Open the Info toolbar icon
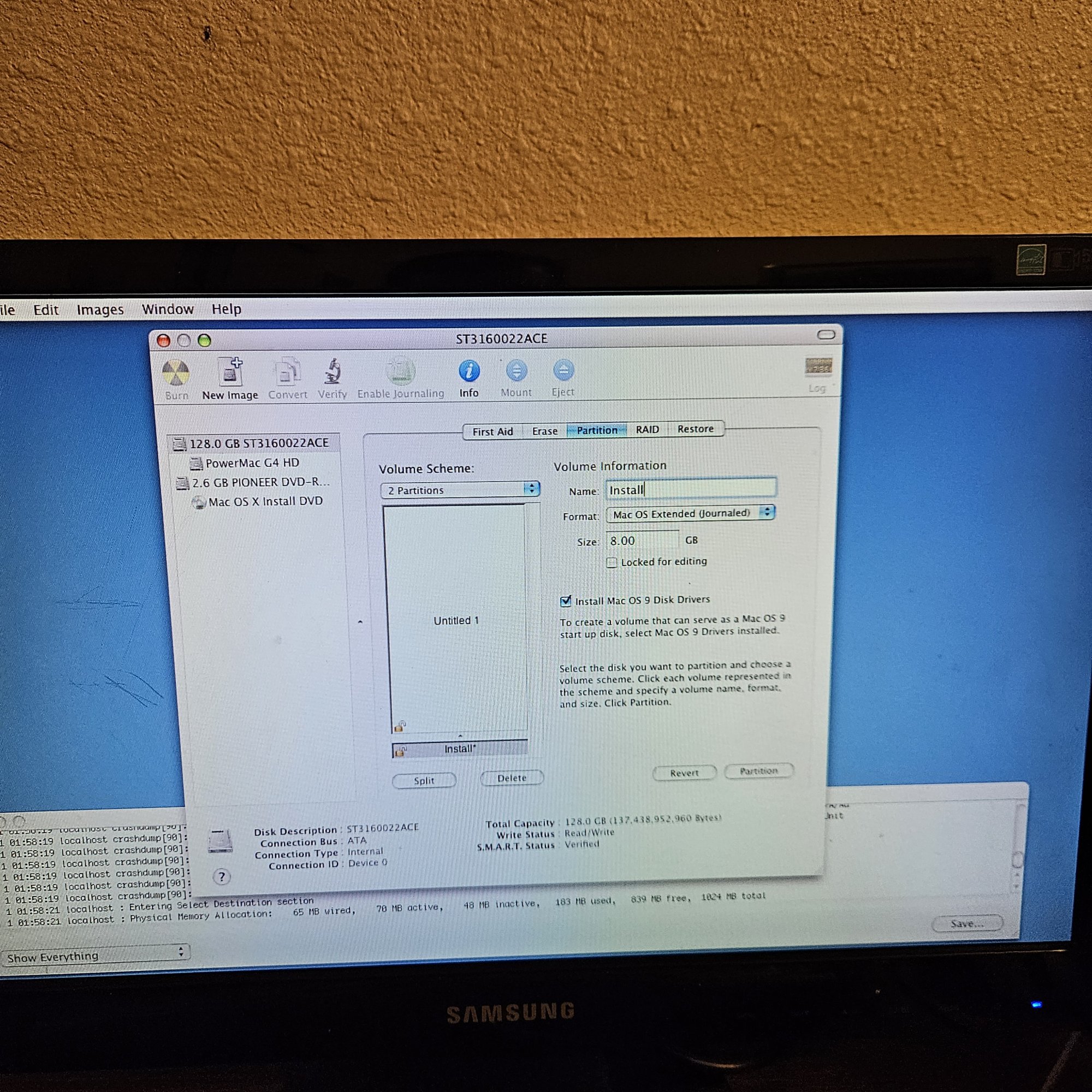The height and width of the screenshot is (1092, 1092). 468,371
